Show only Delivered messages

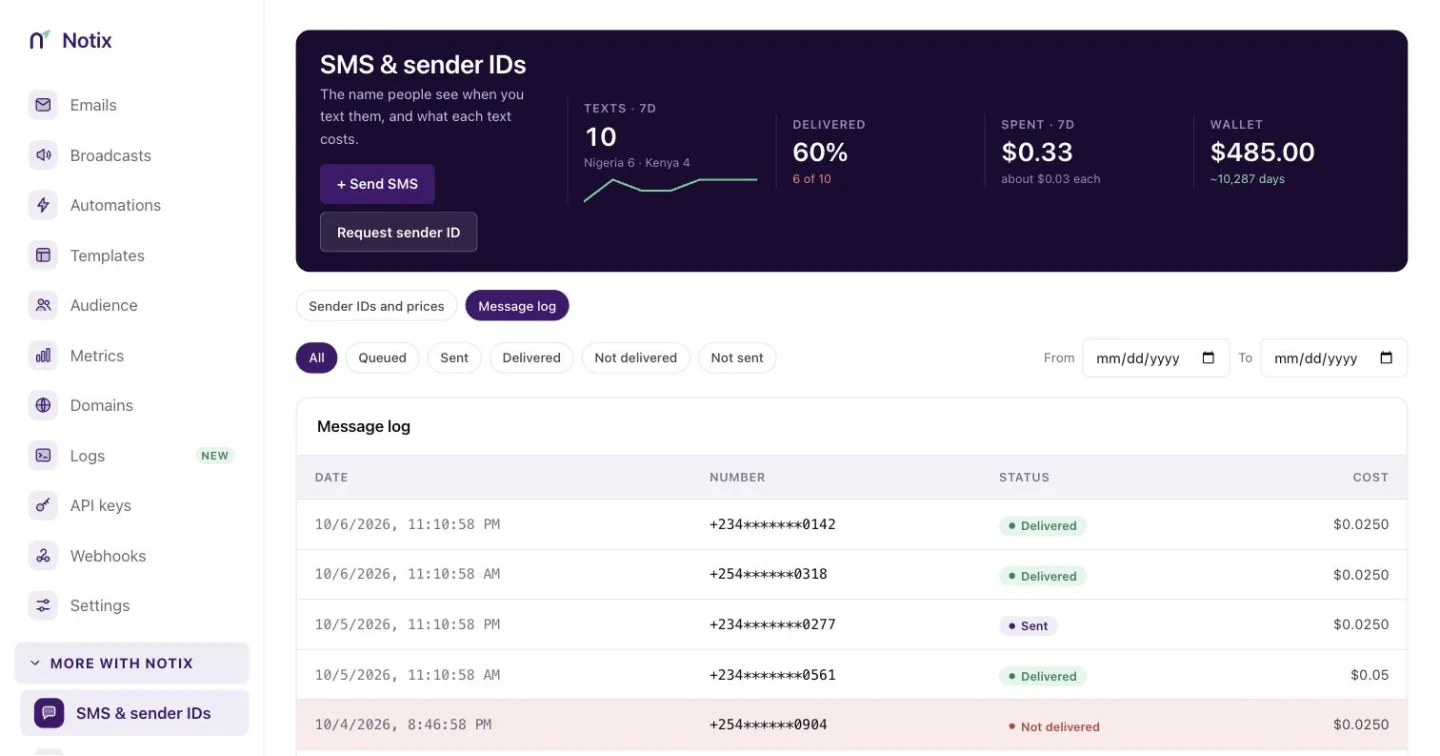[x=531, y=358]
